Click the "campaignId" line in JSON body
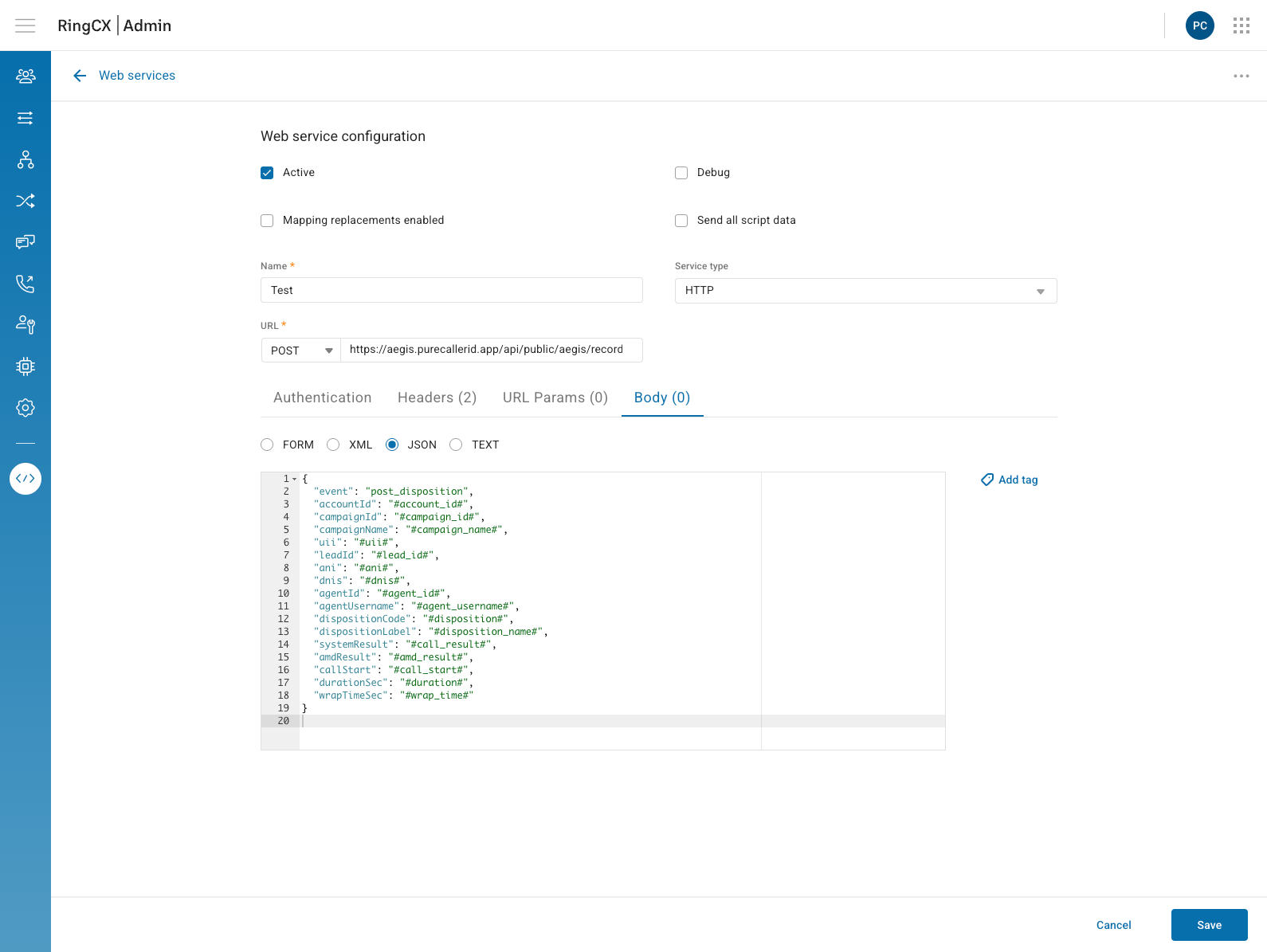This screenshot has width=1267, height=952. [x=399, y=517]
